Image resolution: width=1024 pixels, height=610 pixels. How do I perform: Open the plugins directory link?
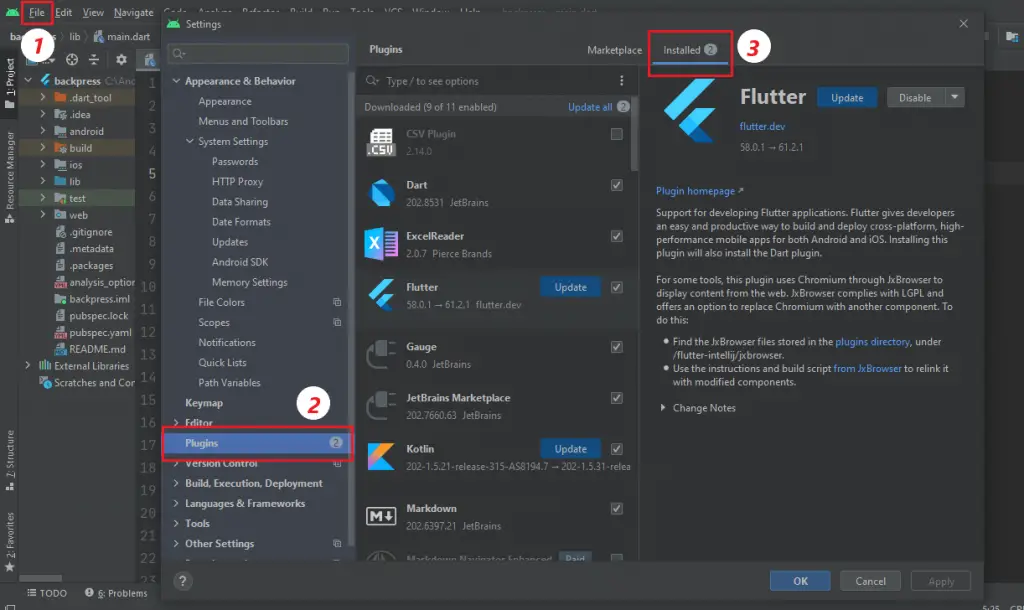[x=872, y=342]
